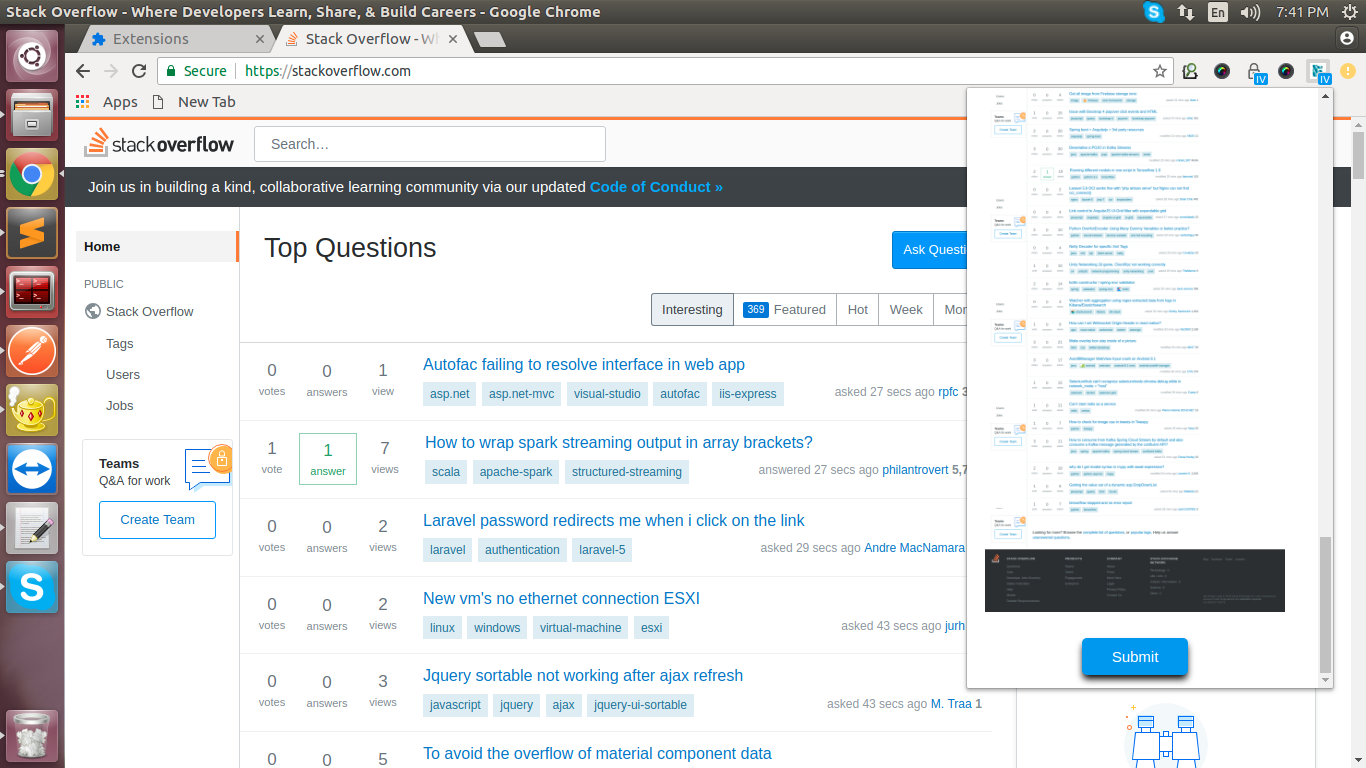Image resolution: width=1366 pixels, height=768 pixels.
Task: Bookmark page with the star icon
Action: coord(1160,71)
